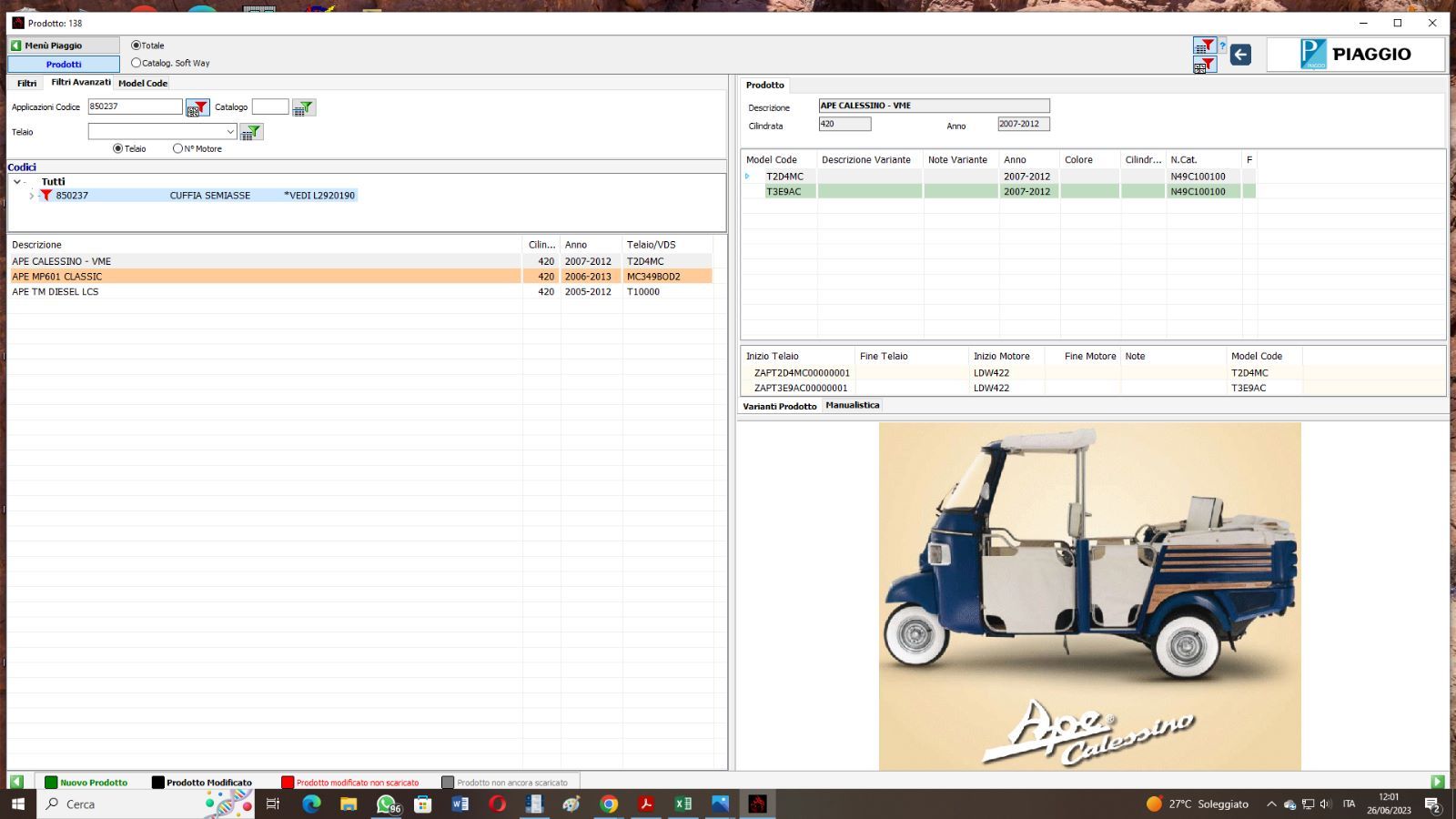The image size is (1456, 819).
Task: Open the Manualistica tab
Action: [852, 405]
